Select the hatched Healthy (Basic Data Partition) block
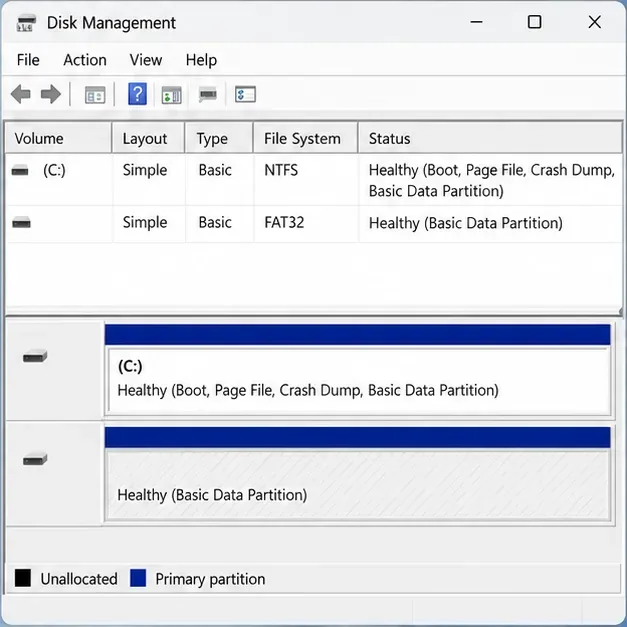Viewport: 627px width, 627px height. tap(359, 485)
